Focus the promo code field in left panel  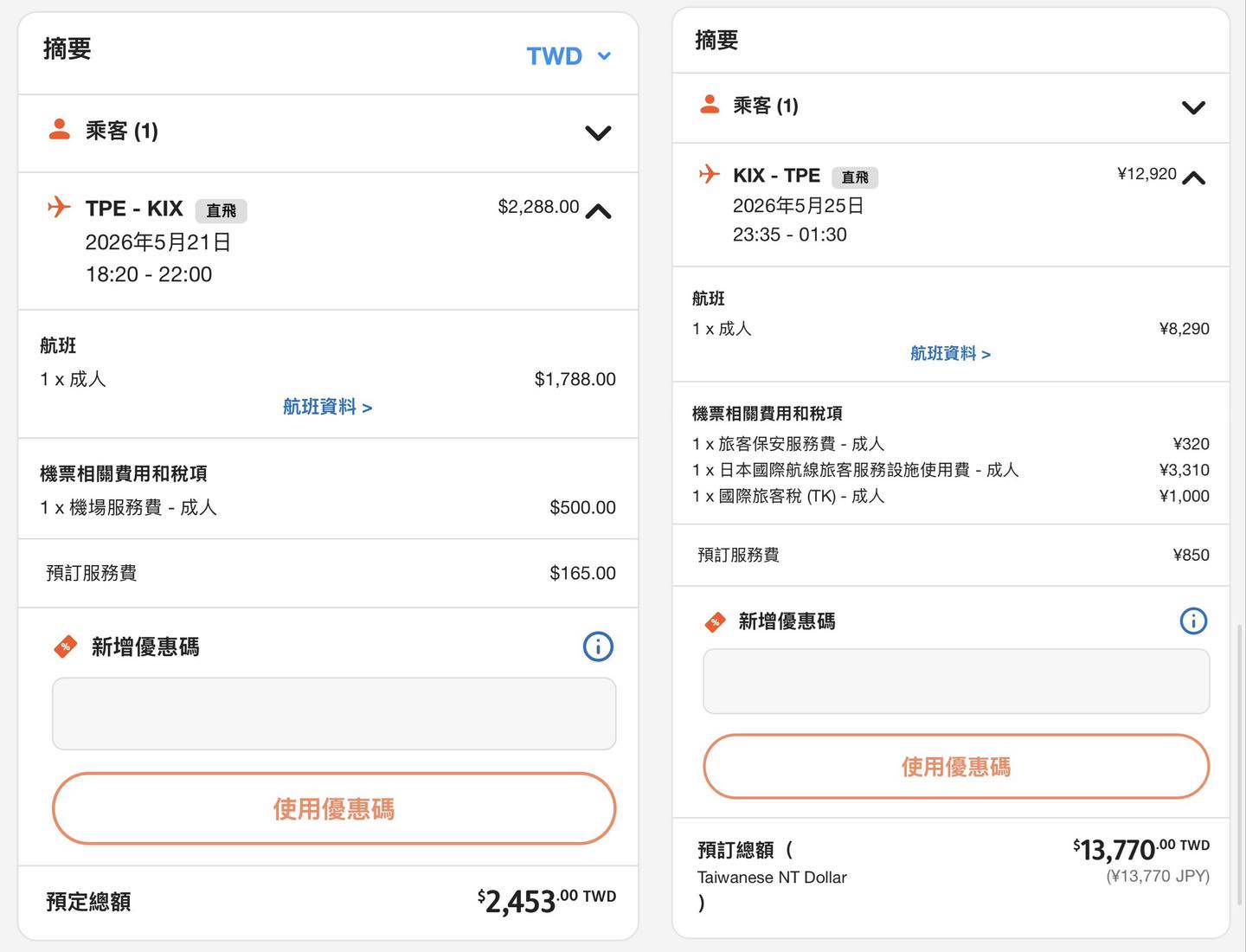tap(334, 713)
